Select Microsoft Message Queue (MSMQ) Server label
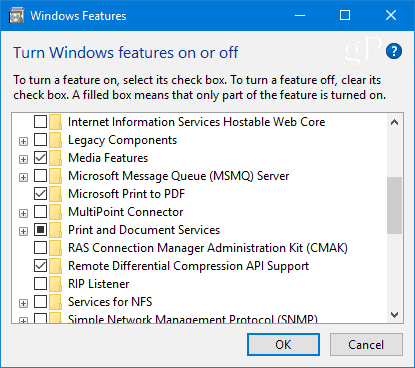The height and width of the screenshot is (368, 415). tap(178, 176)
